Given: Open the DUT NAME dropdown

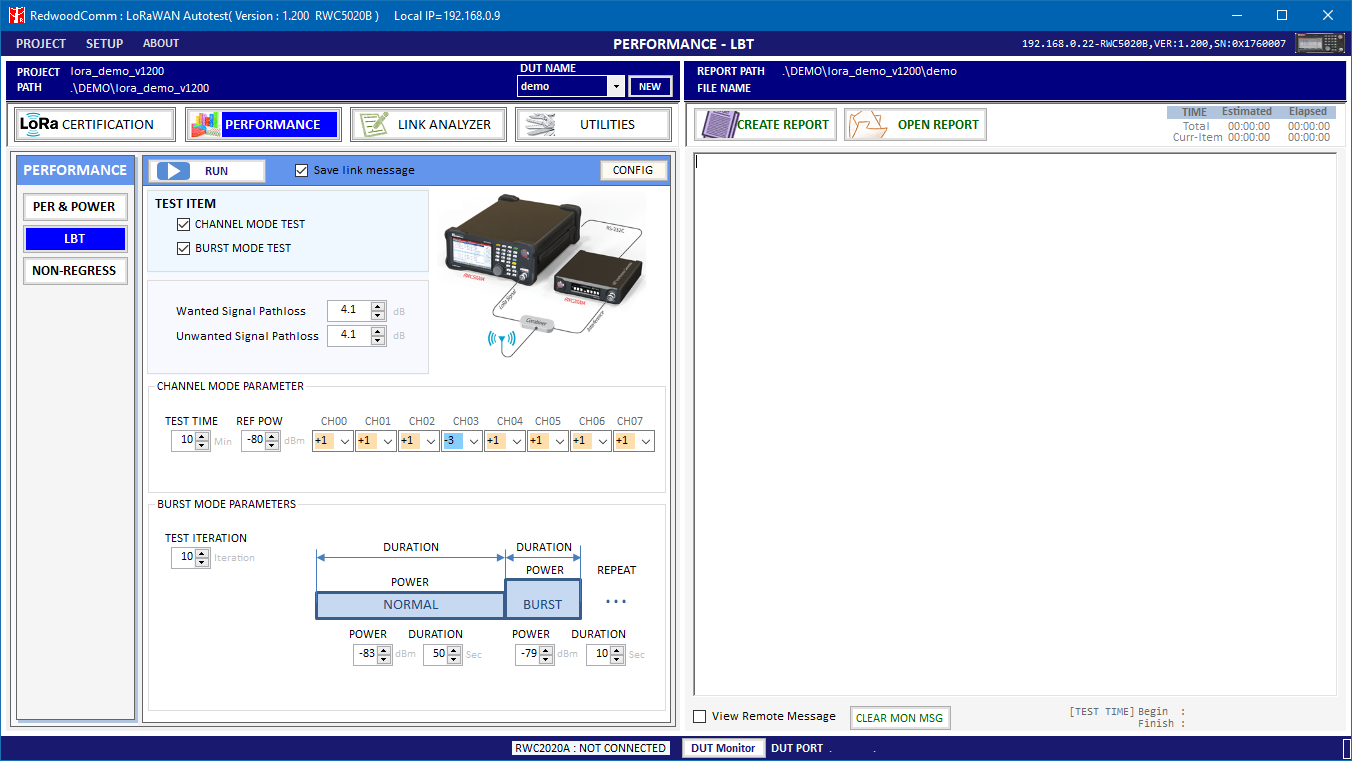Looking at the screenshot, I should coord(616,86).
